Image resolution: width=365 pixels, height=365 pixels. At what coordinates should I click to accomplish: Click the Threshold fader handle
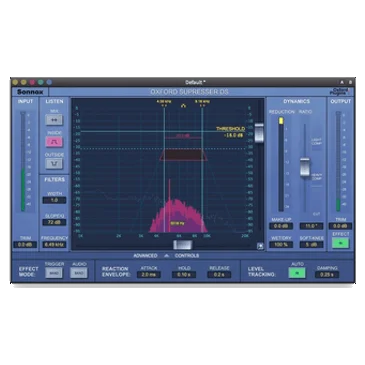[259, 132]
